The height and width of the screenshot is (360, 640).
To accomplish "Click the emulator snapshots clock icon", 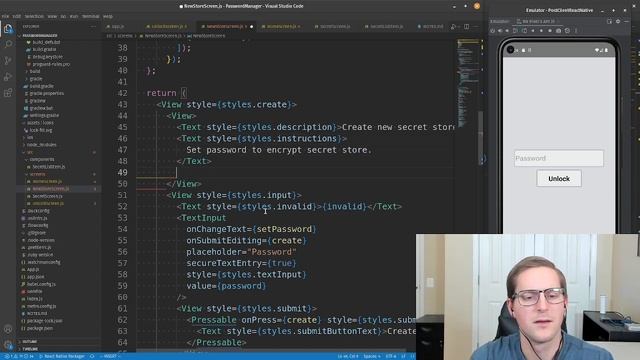I will (567, 31).
